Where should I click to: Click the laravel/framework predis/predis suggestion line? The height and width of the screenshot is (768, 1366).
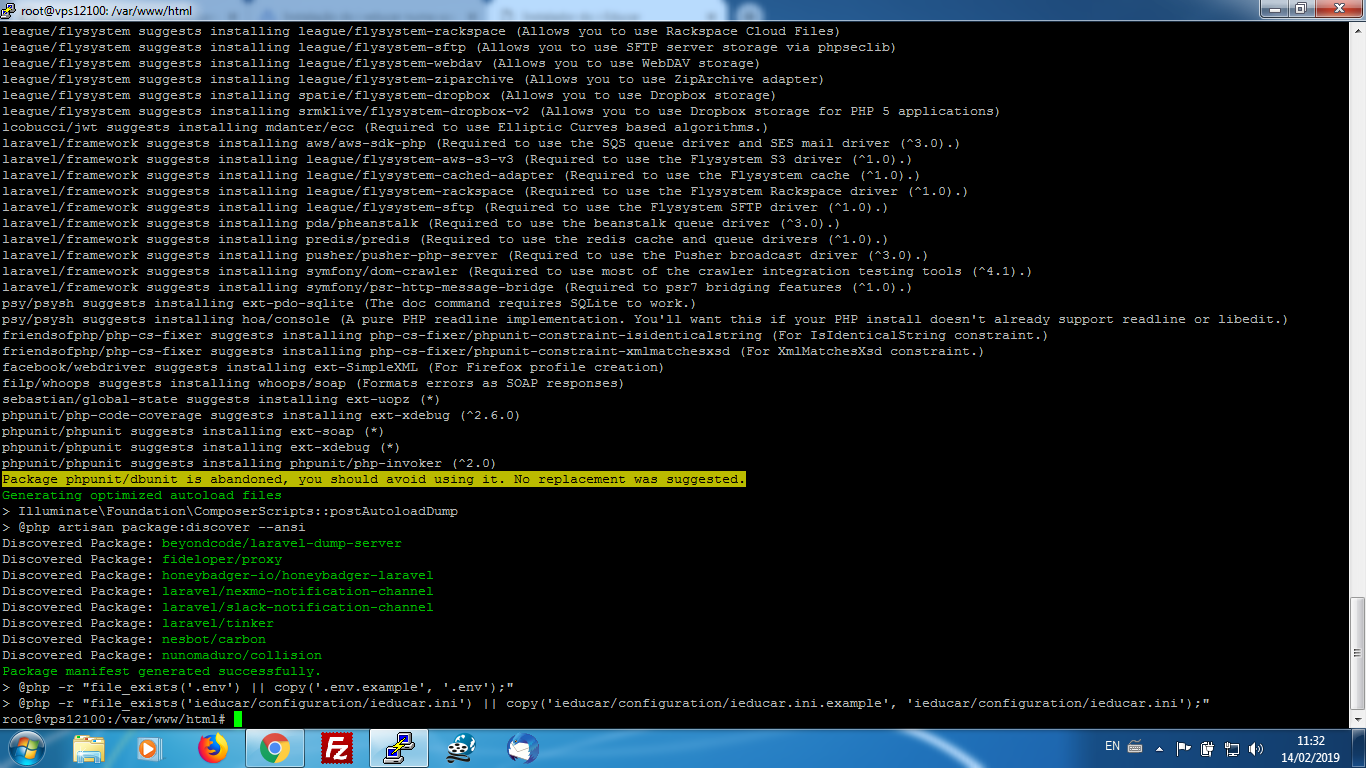pyautogui.click(x=446, y=239)
